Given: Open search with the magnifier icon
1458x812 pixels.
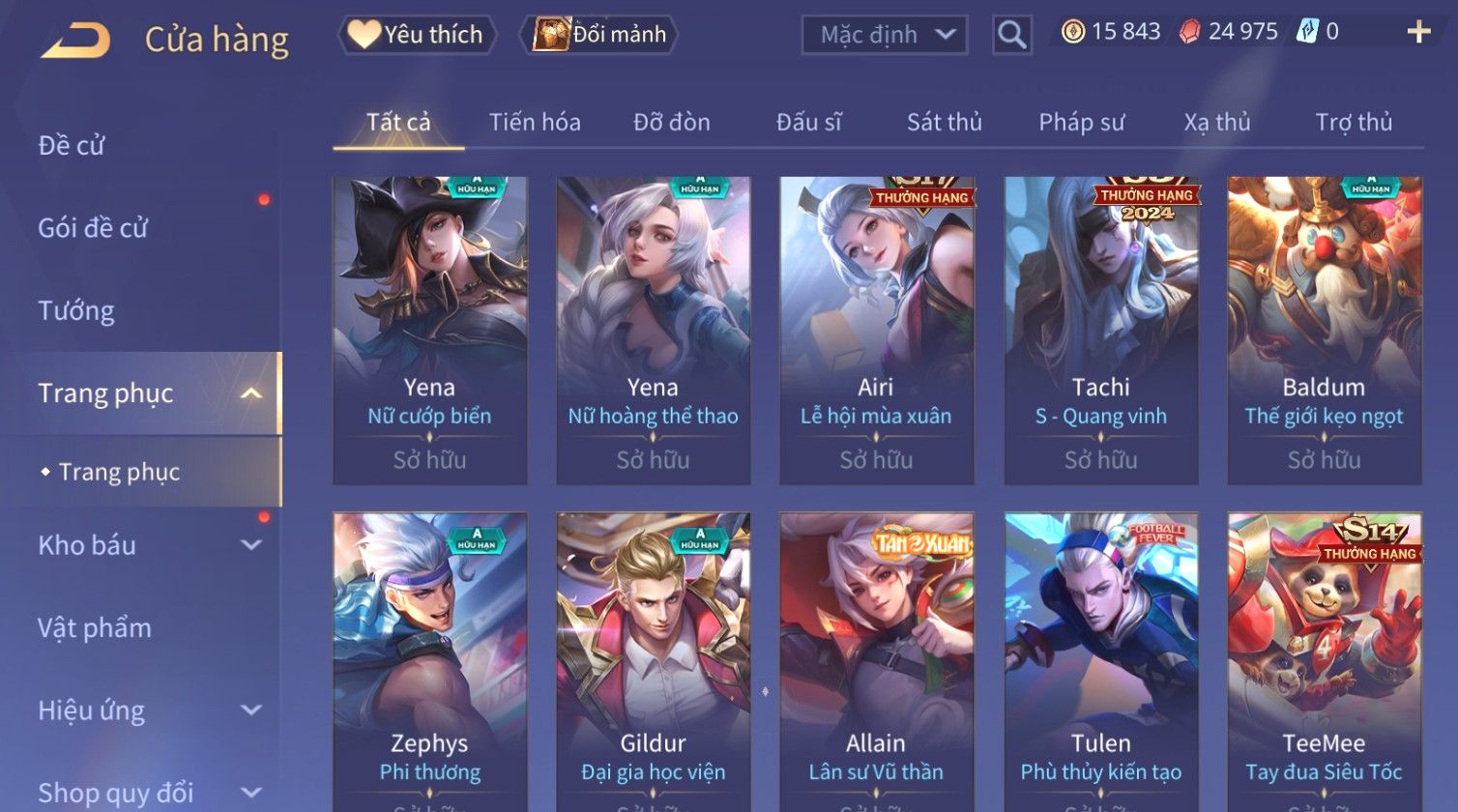Looking at the screenshot, I should click(x=1011, y=35).
